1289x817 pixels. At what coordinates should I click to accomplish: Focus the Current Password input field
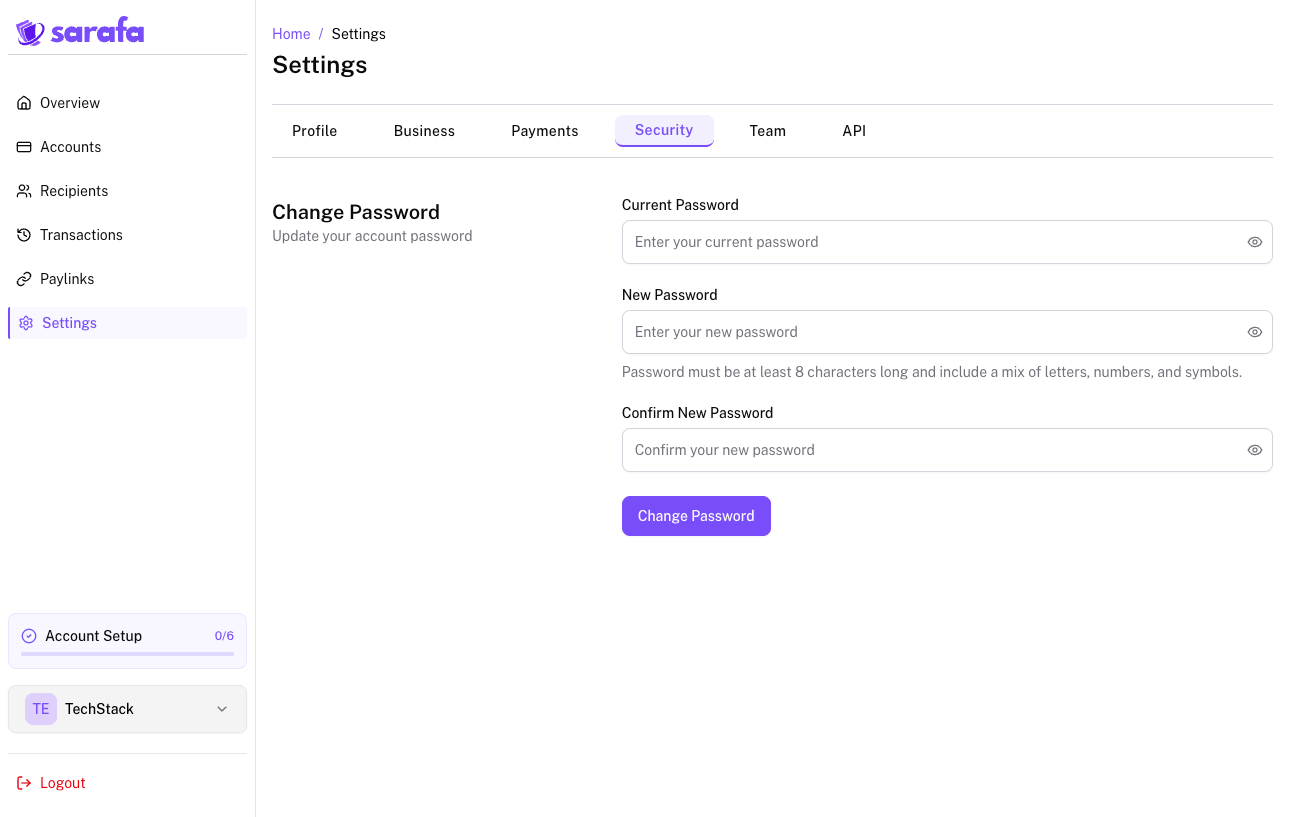pos(947,242)
